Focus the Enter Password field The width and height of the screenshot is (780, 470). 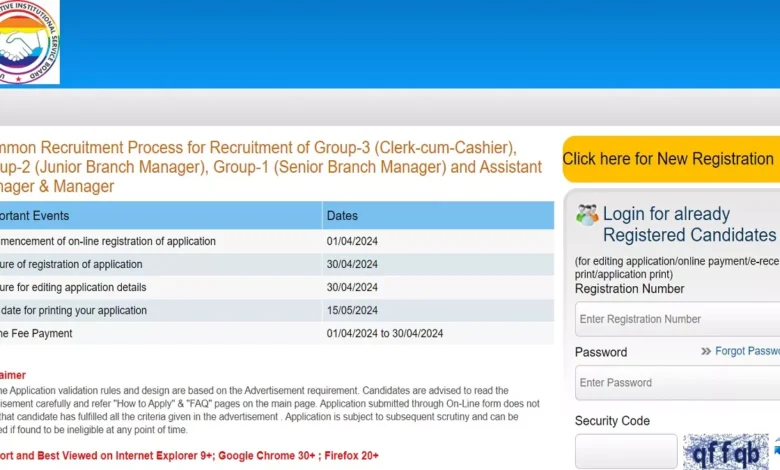pos(677,382)
